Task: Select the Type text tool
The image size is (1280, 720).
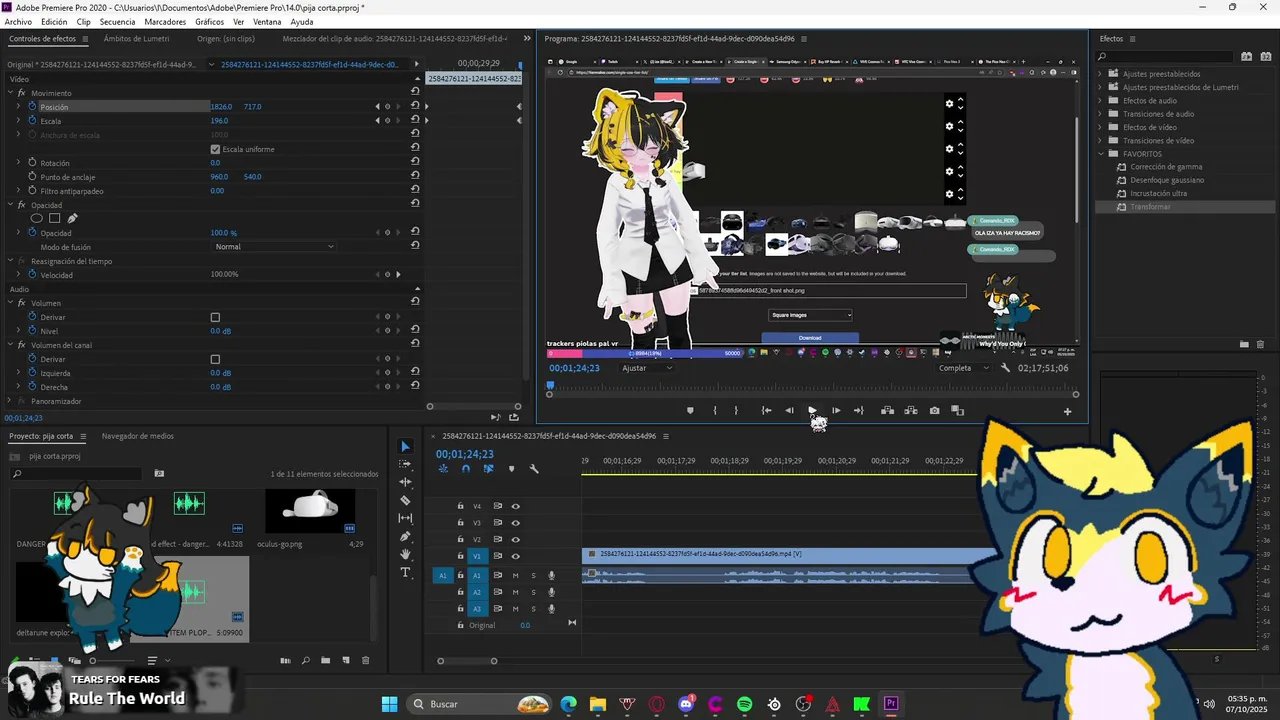Action: coord(405,572)
